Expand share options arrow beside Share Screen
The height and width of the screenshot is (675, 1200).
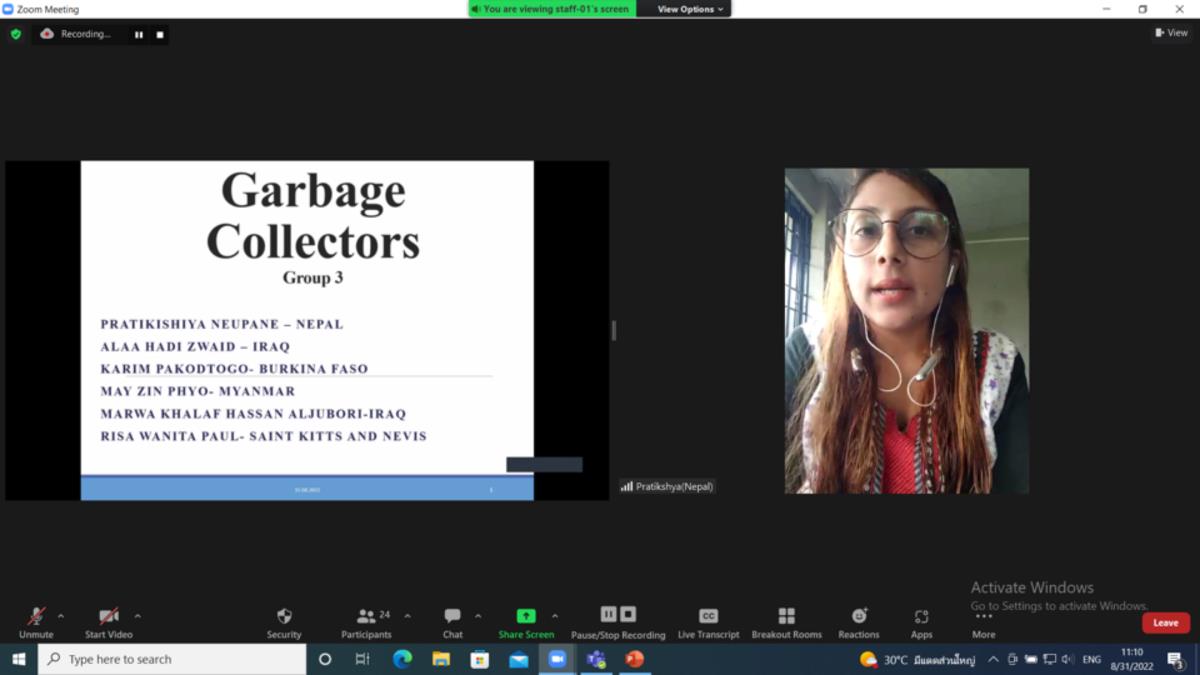(x=555, y=616)
